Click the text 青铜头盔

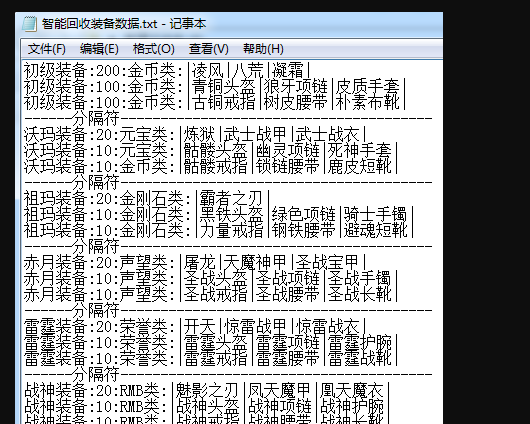223,86
